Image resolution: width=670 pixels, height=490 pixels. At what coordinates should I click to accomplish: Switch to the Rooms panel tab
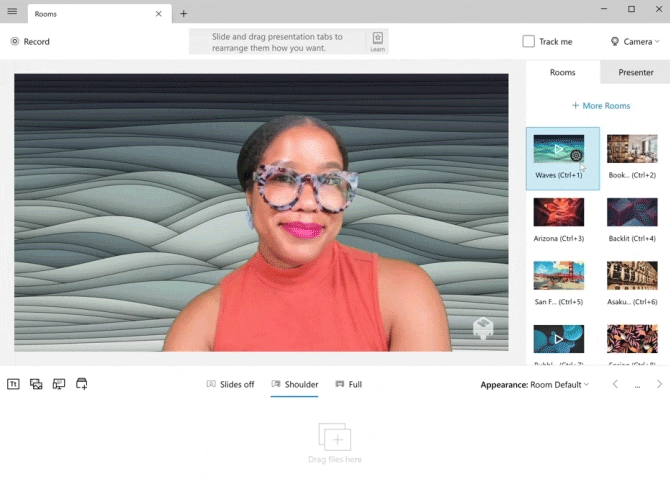562,72
